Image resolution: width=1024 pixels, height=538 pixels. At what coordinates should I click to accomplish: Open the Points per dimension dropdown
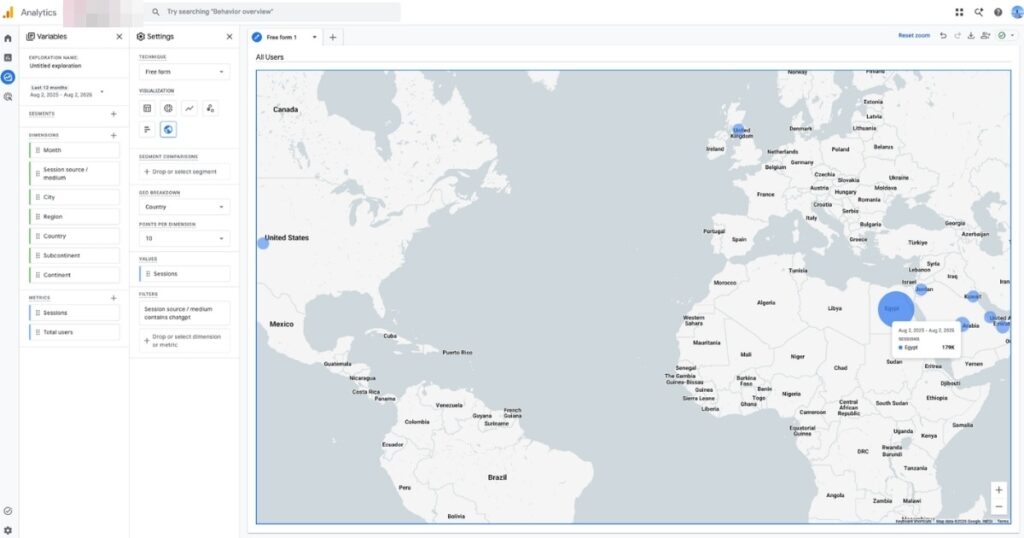(x=184, y=238)
